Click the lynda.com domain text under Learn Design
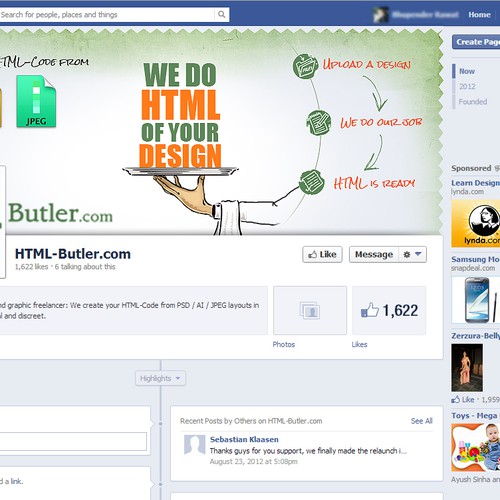Screen dimensions: 500x500 pyautogui.click(x=467, y=192)
